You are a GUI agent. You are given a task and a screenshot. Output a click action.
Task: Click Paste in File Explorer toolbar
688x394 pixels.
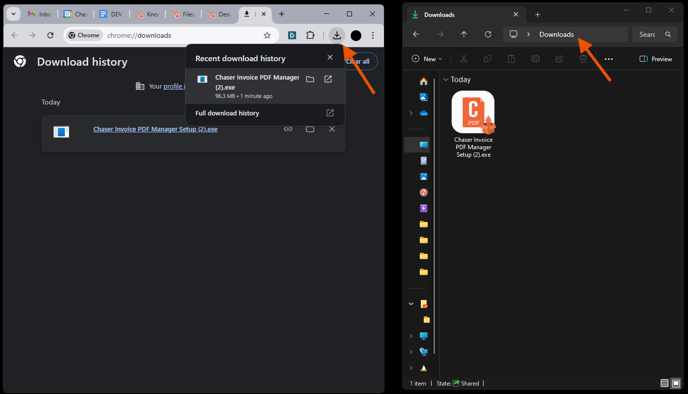point(511,59)
